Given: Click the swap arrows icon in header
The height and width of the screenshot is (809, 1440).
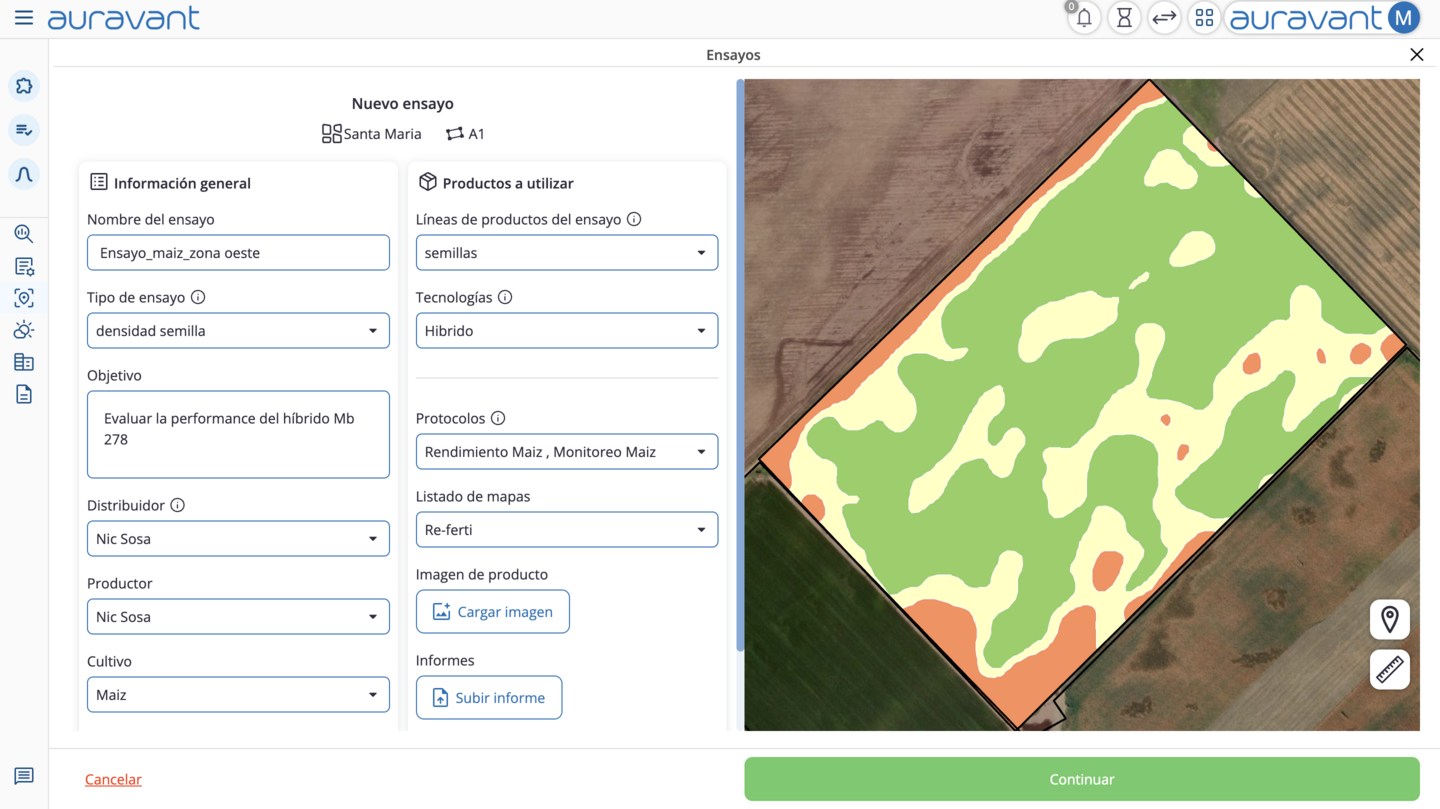Looking at the screenshot, I should point(1164,18).
